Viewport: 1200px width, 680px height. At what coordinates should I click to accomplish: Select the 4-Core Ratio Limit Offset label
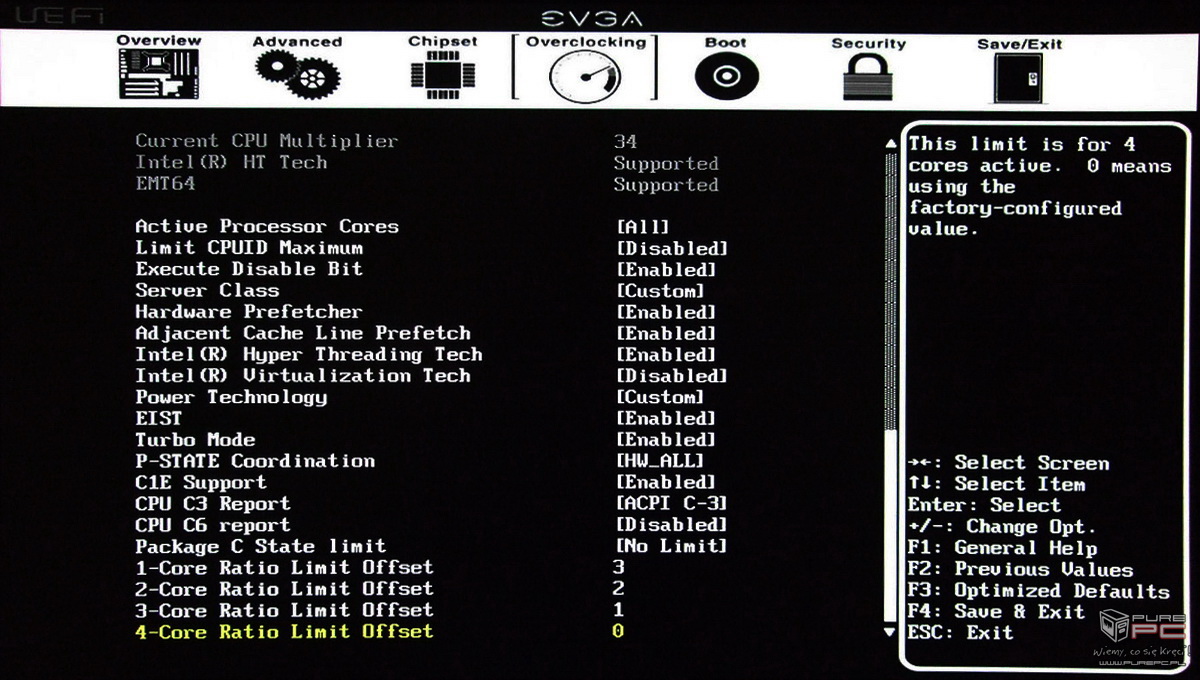click(285, 631)
